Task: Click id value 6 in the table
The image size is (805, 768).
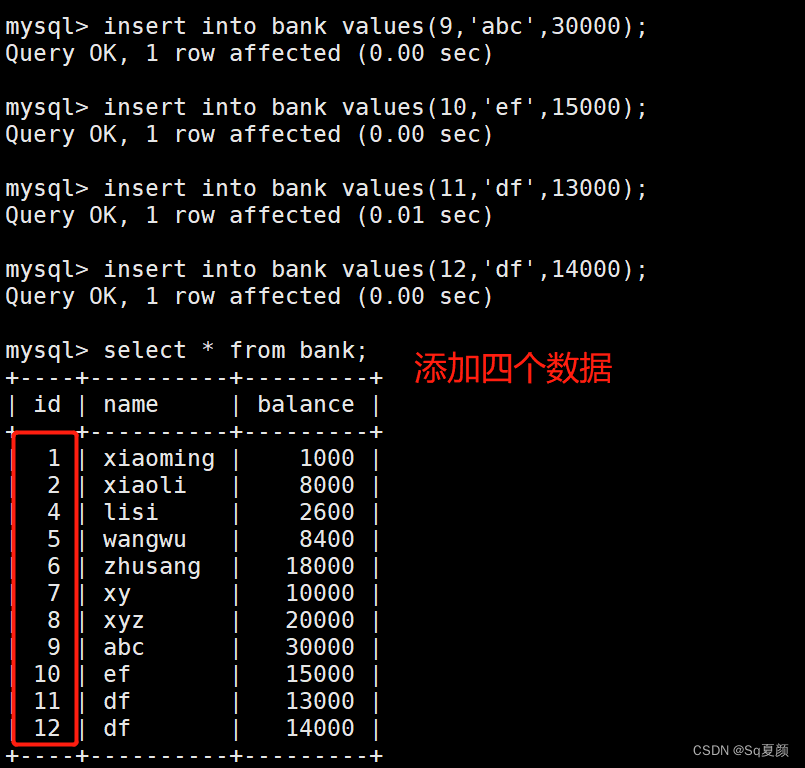Action: click(x=54, y=566)
